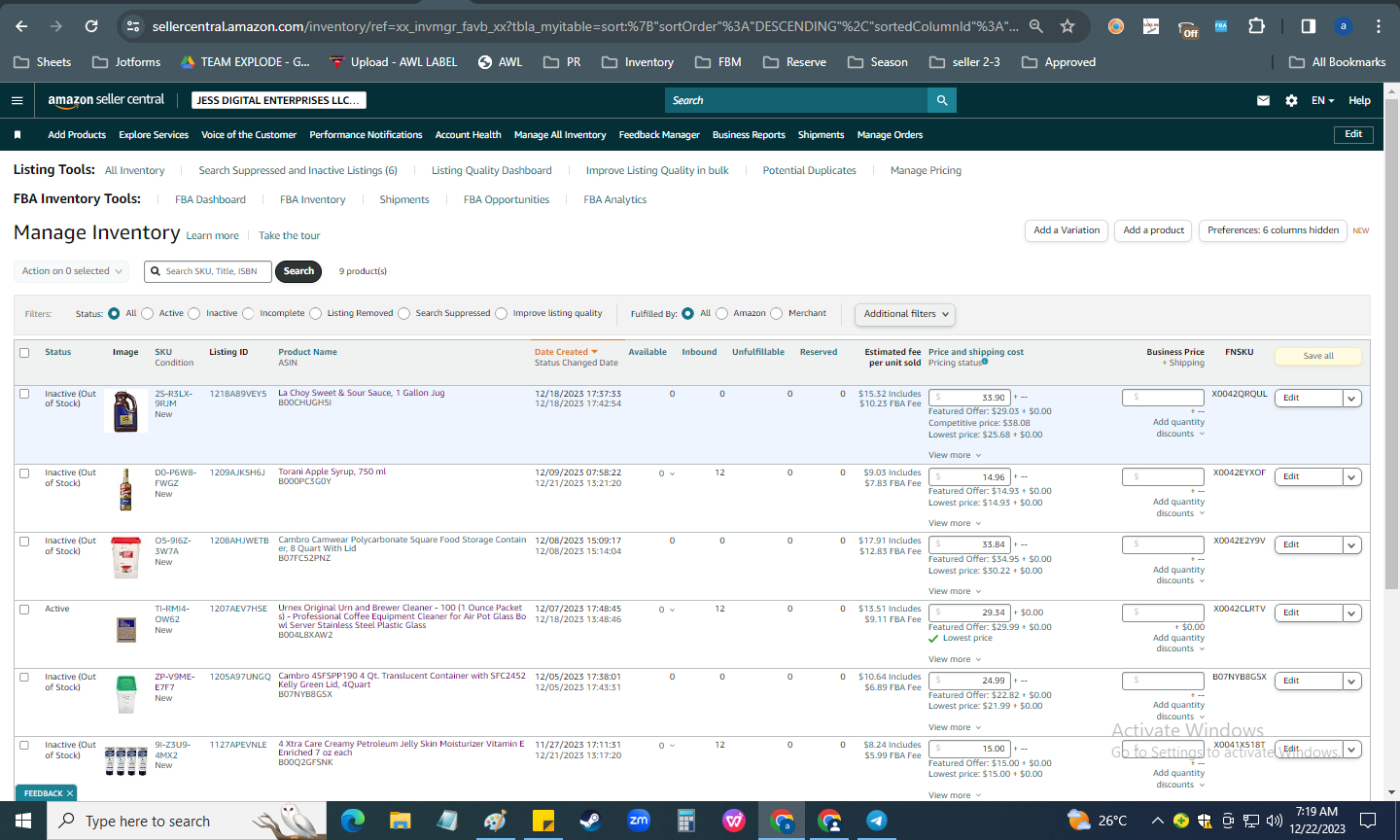Screen dimensions: 1400x840
Task: Open Zoom from the taskbar
Action: click(639, 821)
